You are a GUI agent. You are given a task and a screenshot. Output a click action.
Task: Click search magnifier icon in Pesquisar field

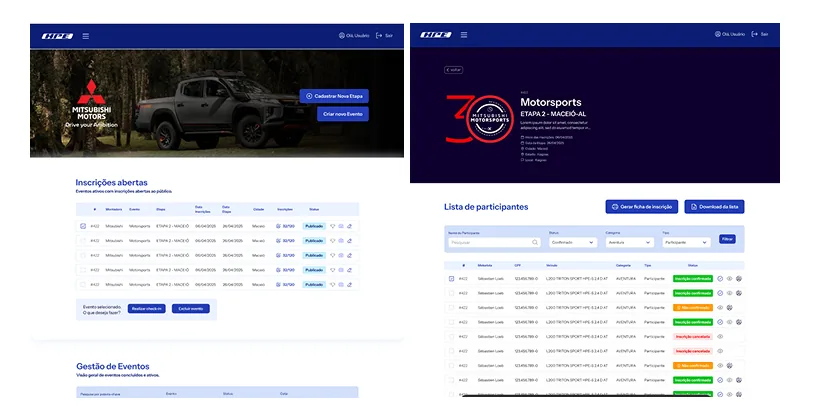click(x=535, y=242)
